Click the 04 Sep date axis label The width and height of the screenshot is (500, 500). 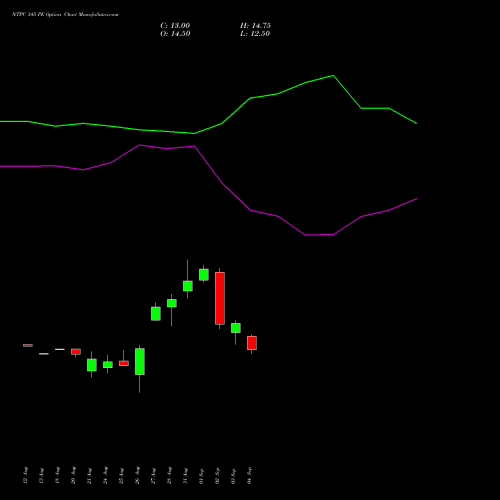[250, 476]
